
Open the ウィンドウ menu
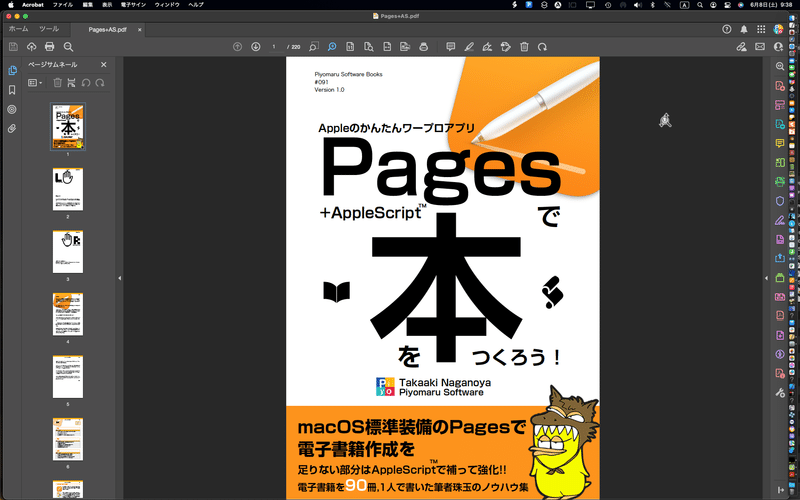(x=167, y=5)
